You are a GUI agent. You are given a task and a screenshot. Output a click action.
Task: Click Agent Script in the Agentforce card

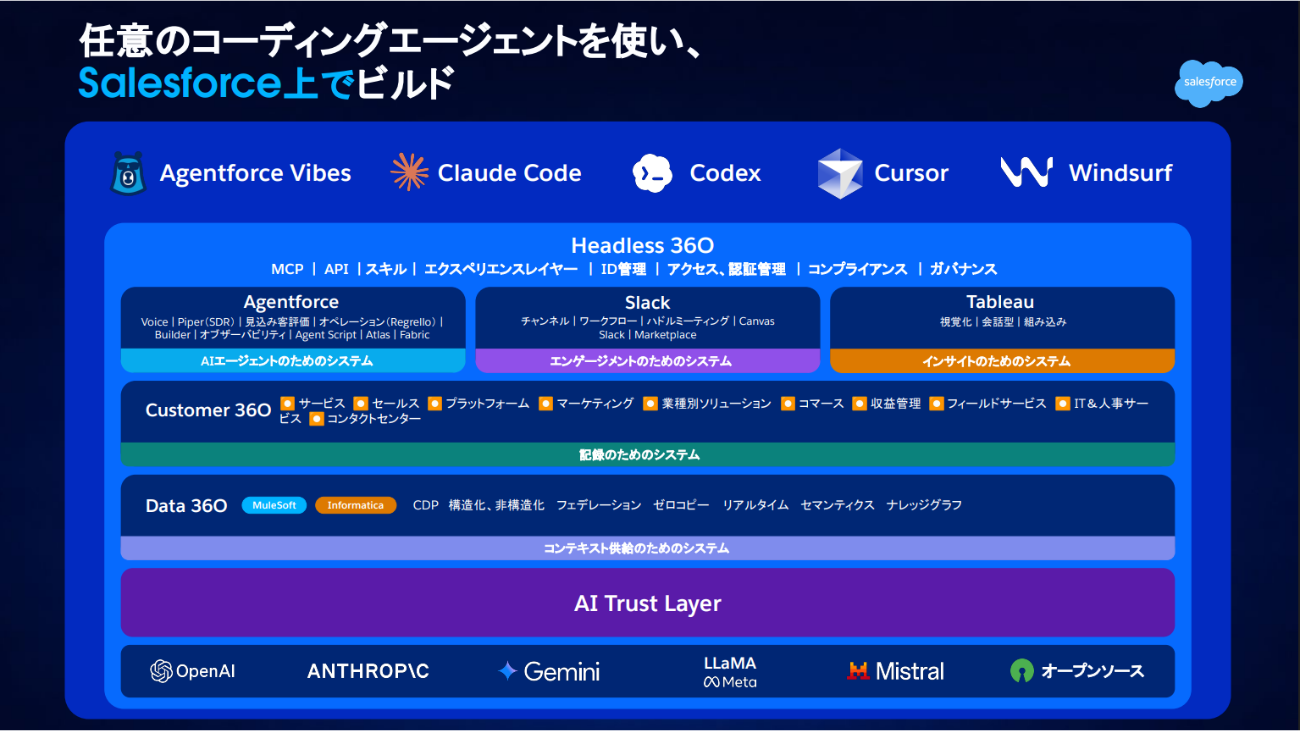pyautogui.click(x=326, y=335)
